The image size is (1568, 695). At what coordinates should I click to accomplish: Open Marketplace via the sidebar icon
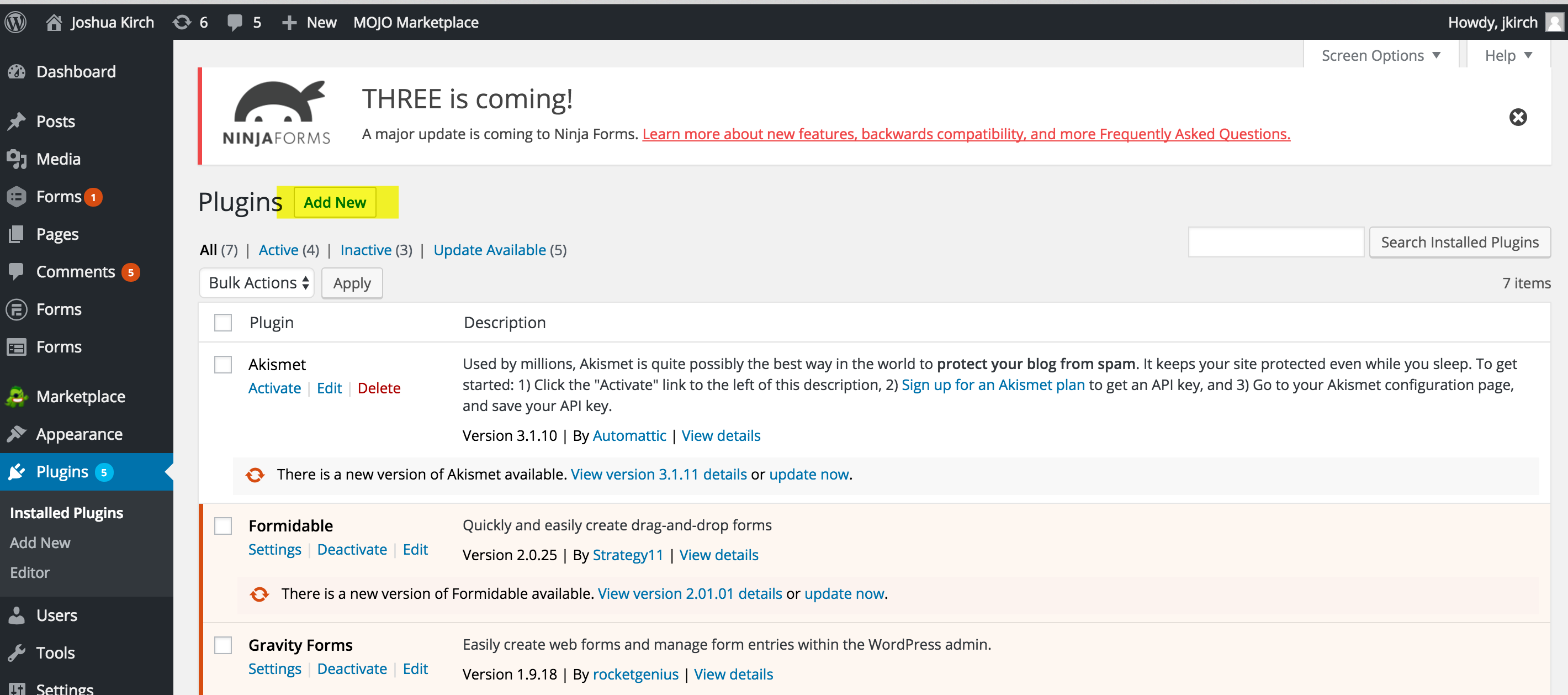click(x=17, y=396)
